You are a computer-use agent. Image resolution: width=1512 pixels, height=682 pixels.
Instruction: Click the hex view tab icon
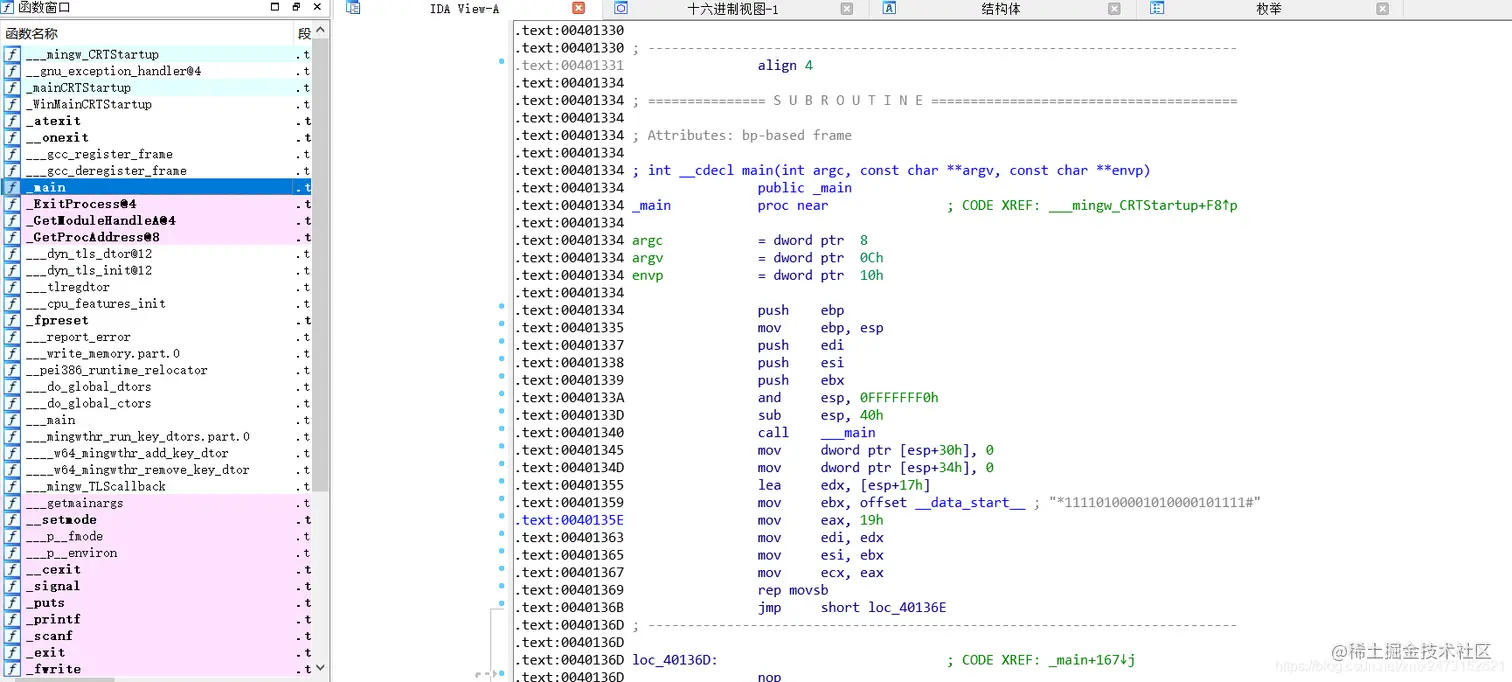(621, 8)
